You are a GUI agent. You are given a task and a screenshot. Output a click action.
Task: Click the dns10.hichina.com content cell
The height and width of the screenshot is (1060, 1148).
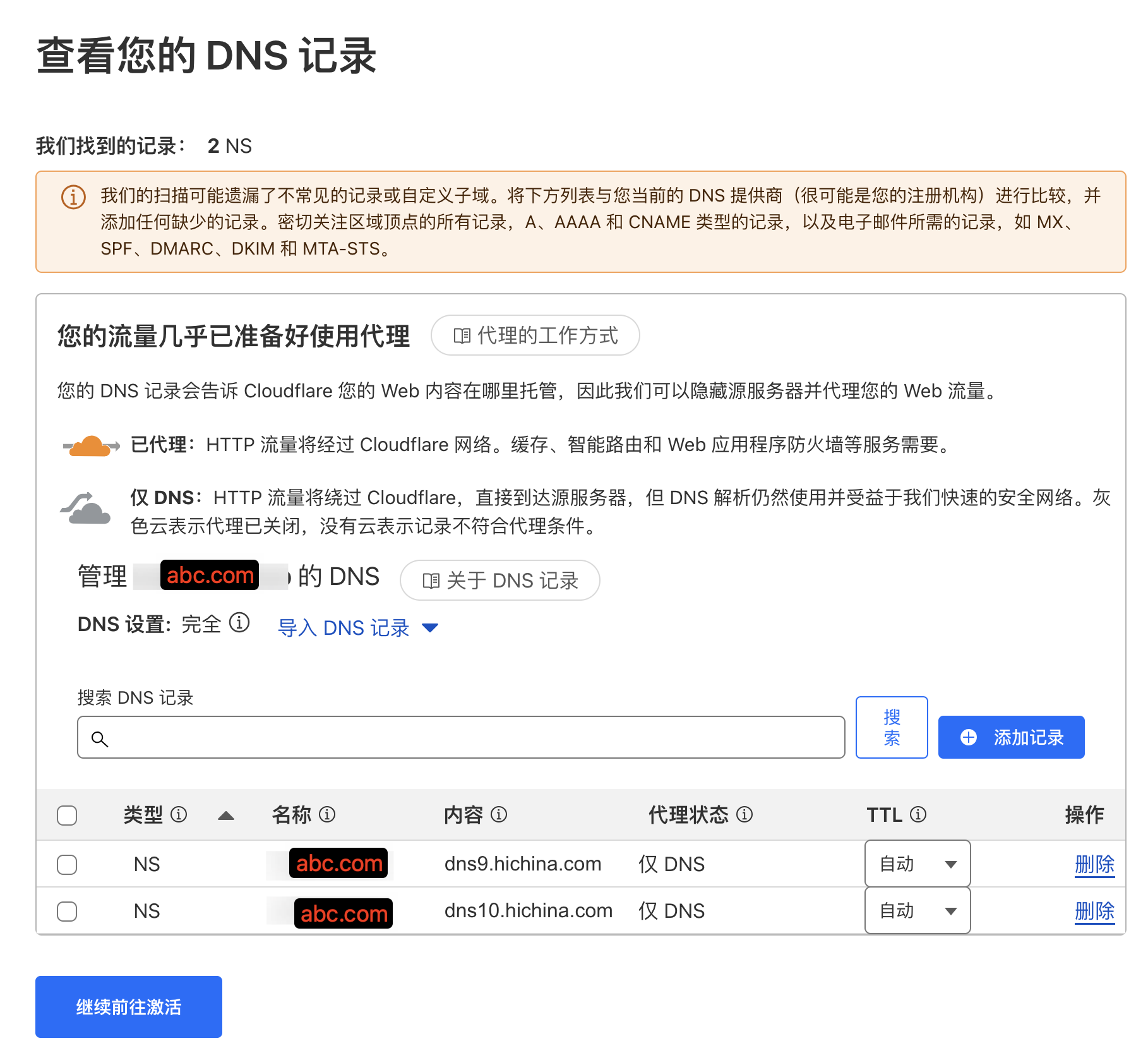[x=529, y=910]
